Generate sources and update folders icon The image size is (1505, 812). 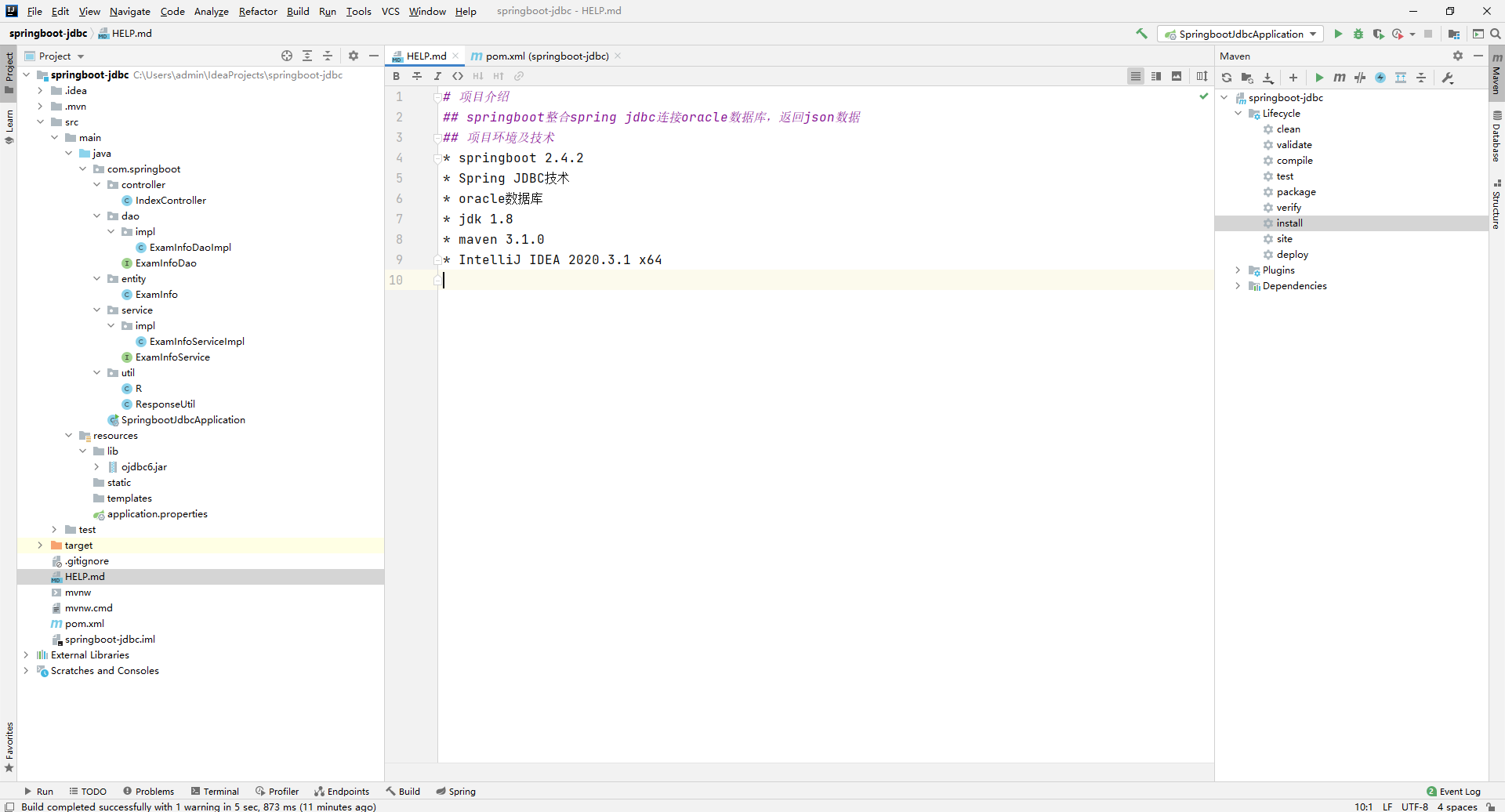[1247, 78]
